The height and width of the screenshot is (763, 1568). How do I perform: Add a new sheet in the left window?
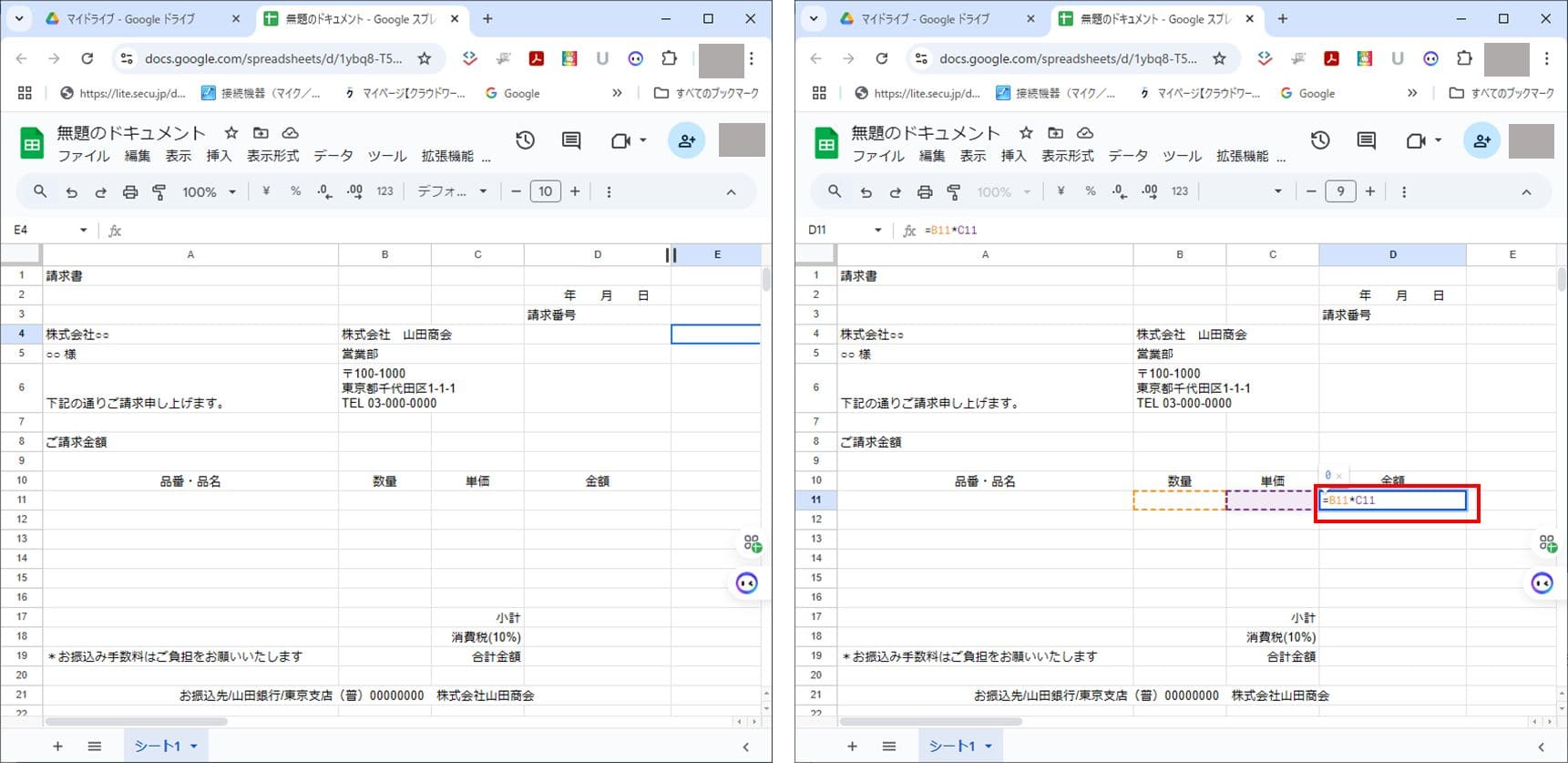click(x=57, y=746)
